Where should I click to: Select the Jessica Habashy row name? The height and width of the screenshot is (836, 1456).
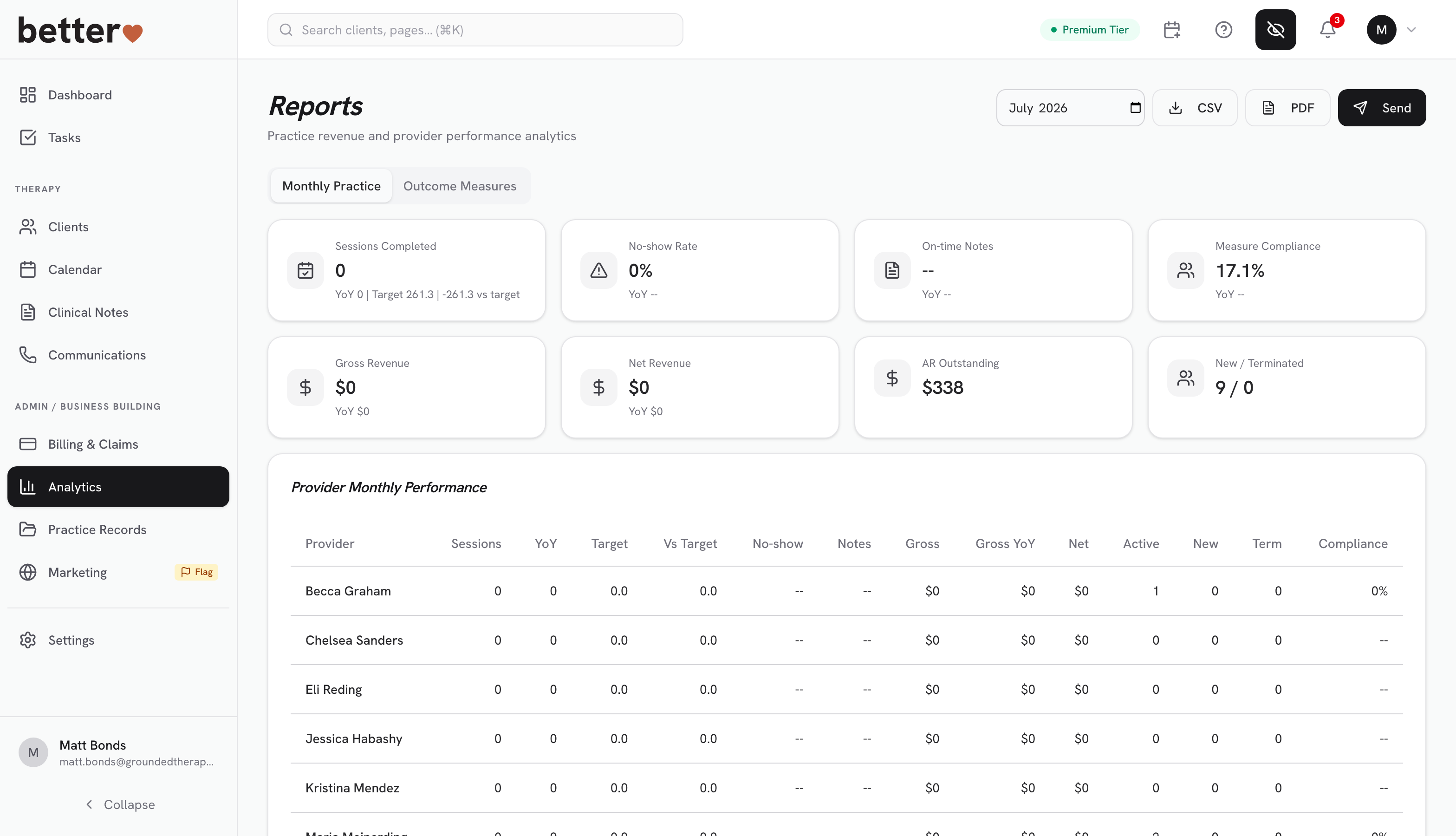(353, 738)
